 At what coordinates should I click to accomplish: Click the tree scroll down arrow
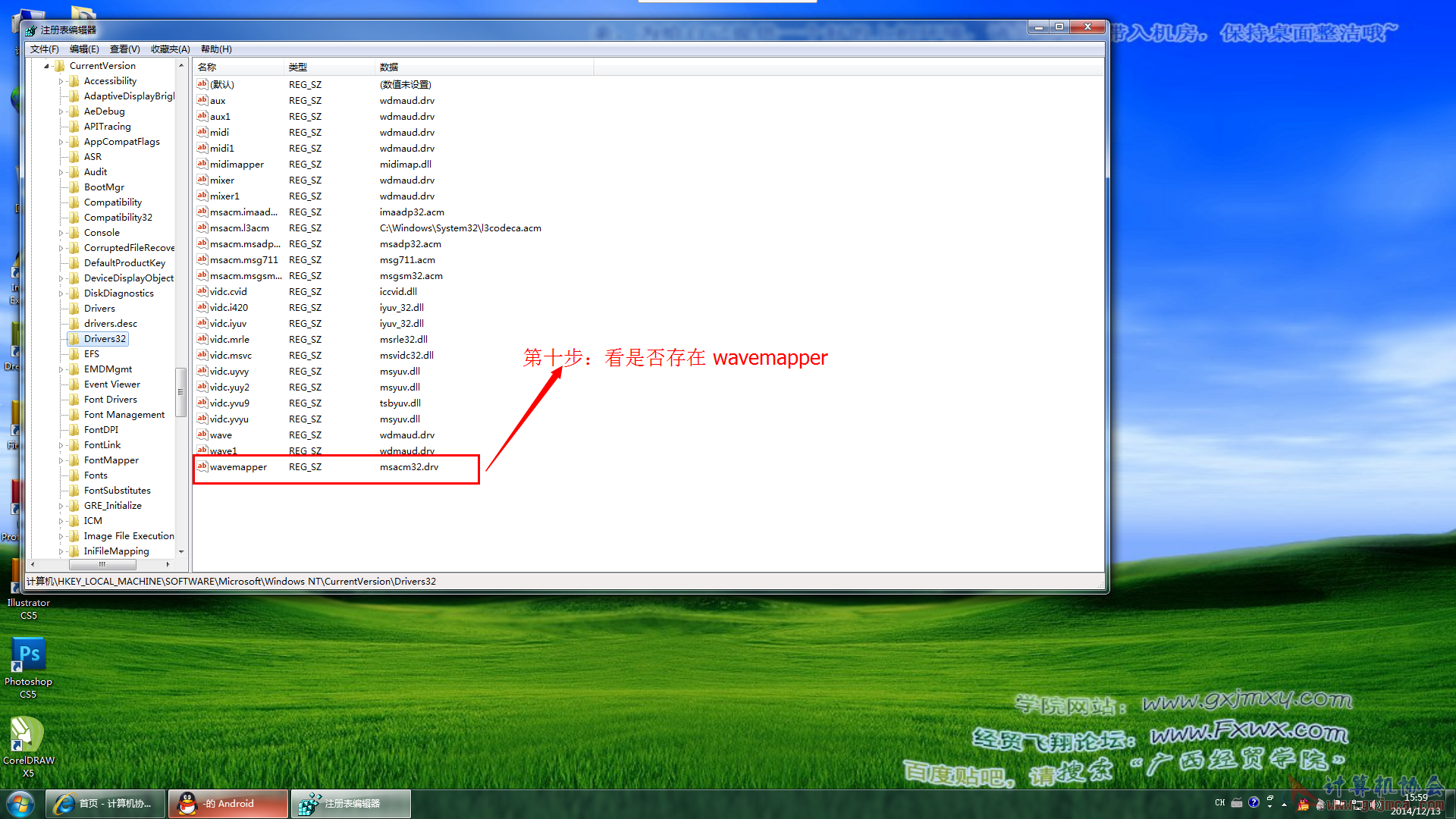181,551
